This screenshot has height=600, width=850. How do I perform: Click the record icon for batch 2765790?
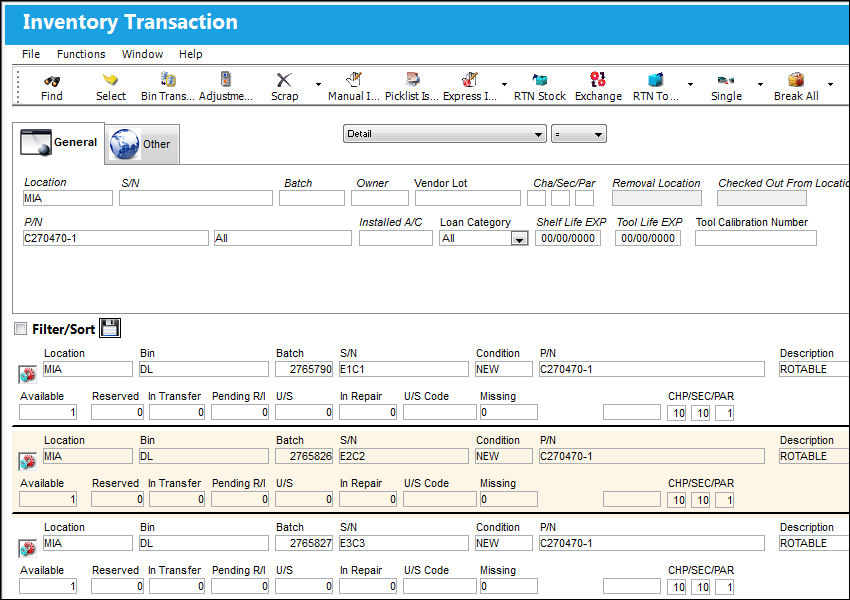point(27,373)
